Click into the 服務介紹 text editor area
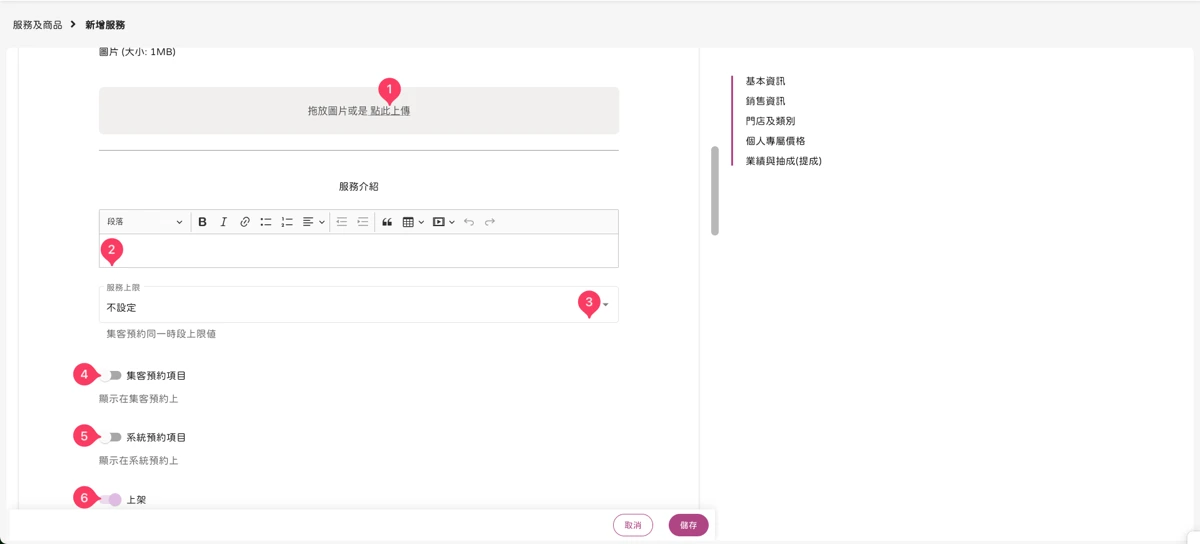 click(x=359, y=251)
